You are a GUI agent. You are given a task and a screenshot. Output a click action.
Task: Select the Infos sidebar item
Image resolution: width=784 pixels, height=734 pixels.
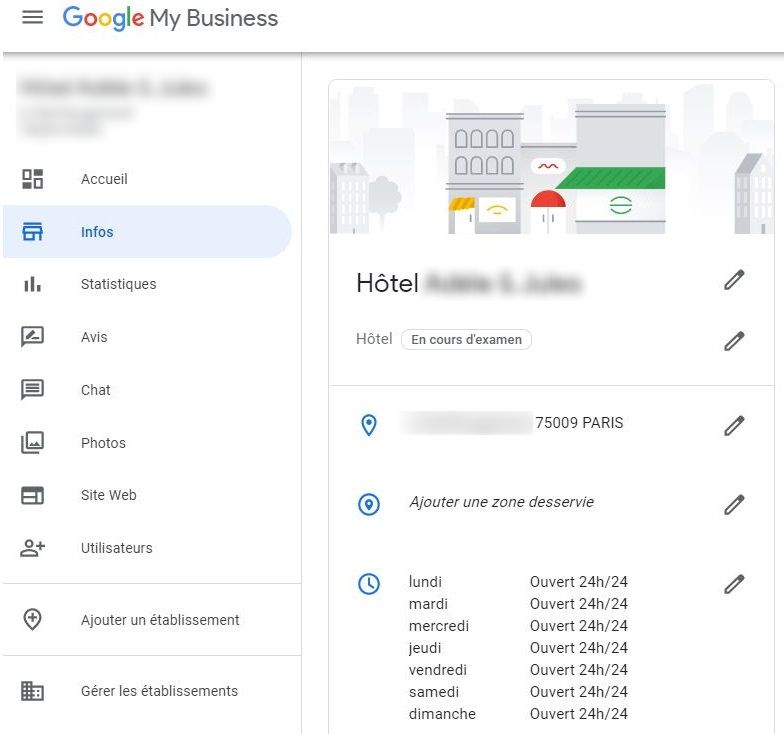pos(97,232)
